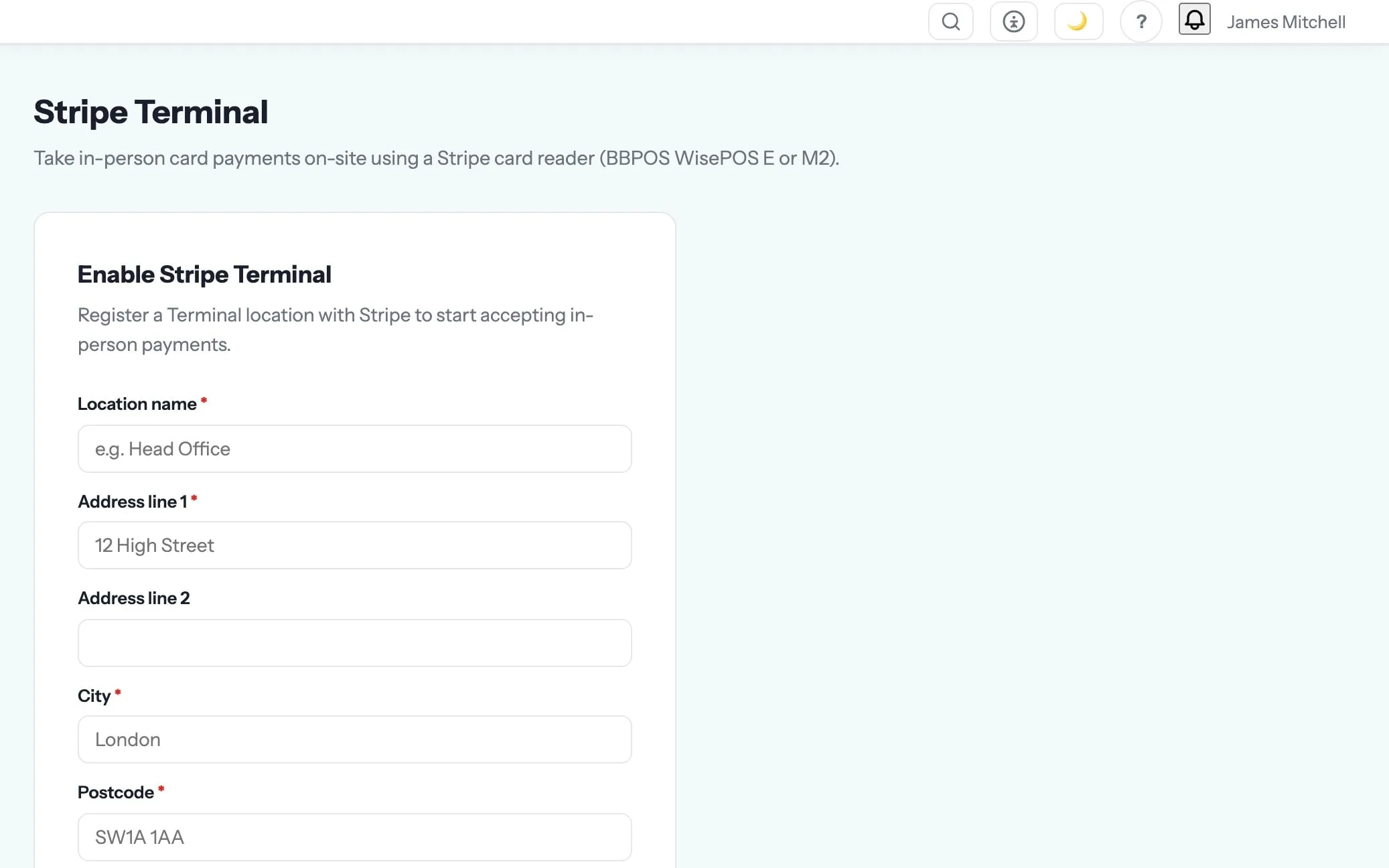Focus the Address line 1 field
This screenshot has width=1389, height=868.
tap(355, 545)
